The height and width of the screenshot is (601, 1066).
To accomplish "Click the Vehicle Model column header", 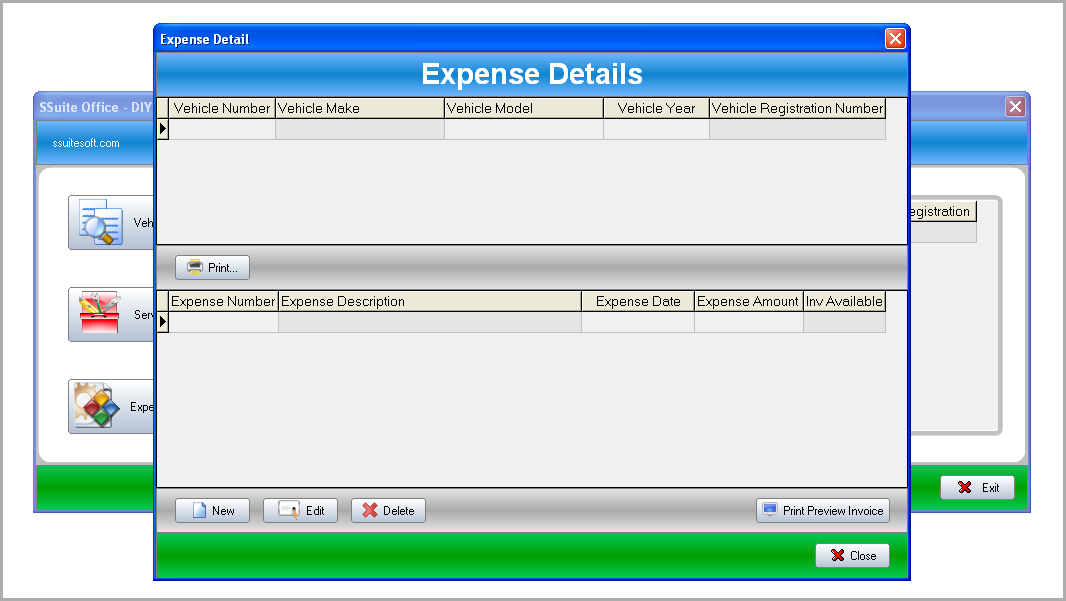I will [x=523, y=108].
